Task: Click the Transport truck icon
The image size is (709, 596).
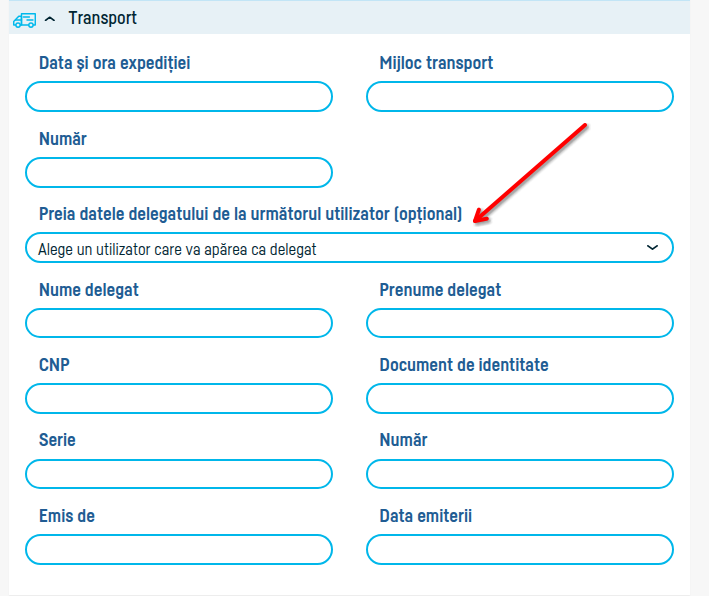Action: tap(25, 19)
